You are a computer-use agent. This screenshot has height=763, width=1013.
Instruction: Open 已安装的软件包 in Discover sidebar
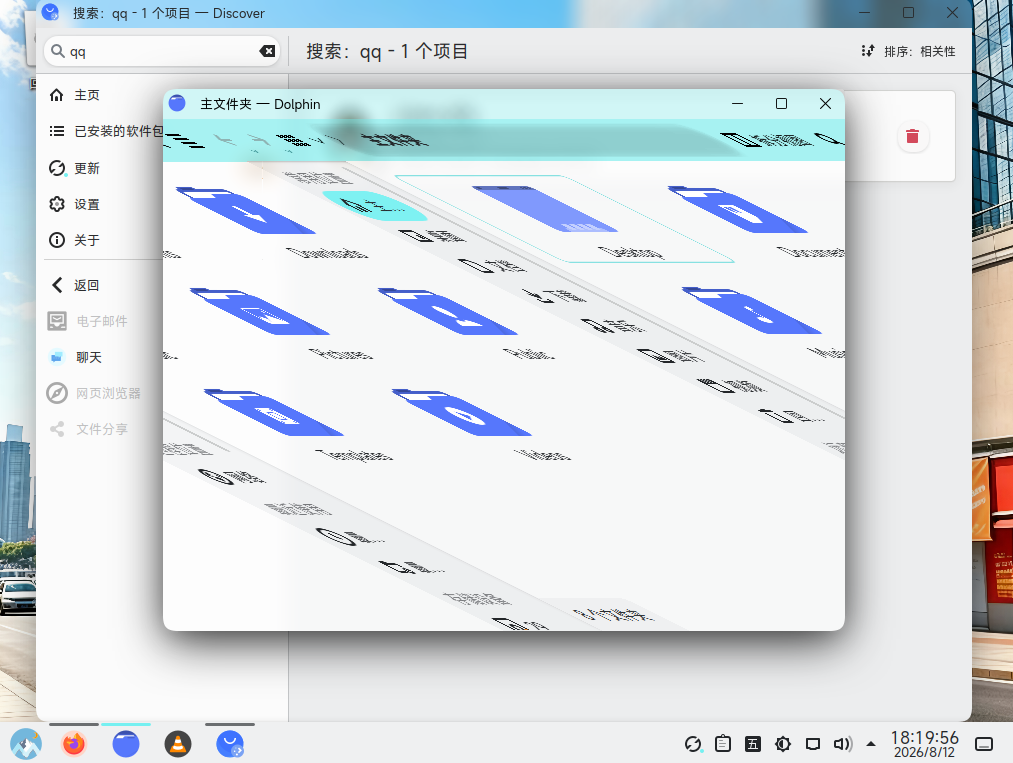coord(103,131)
